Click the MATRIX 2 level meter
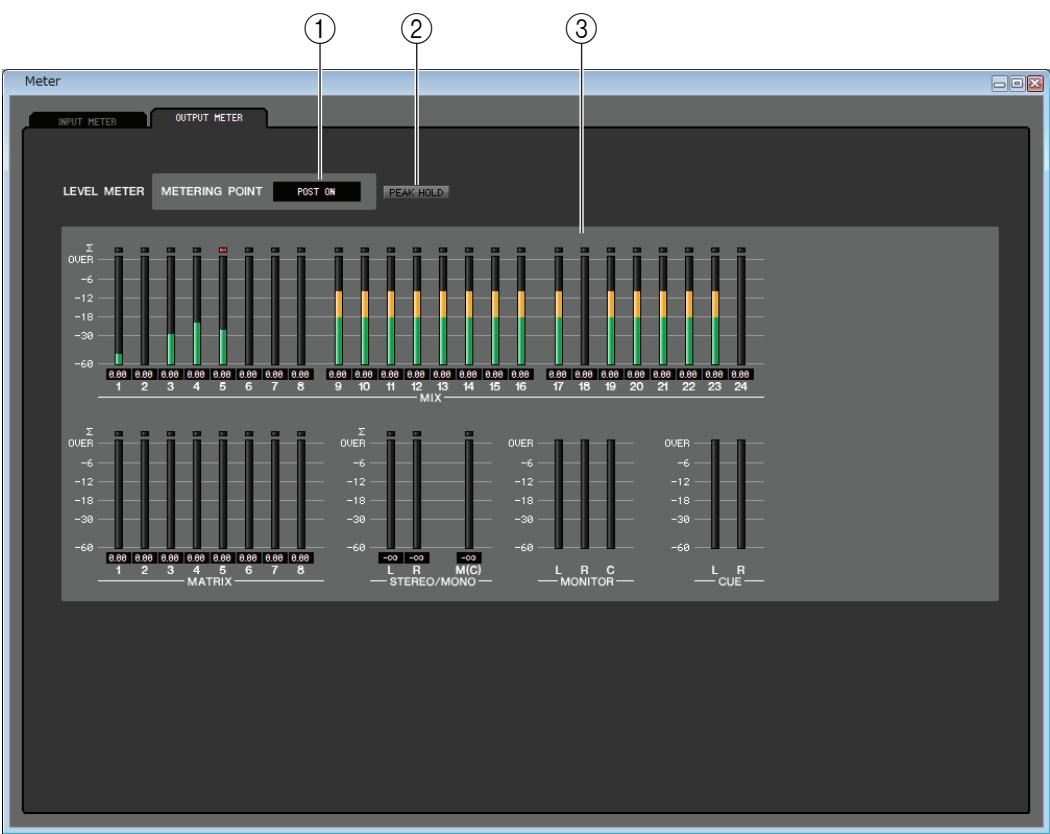Screen dimensions: 1050x834 (145, 494)
